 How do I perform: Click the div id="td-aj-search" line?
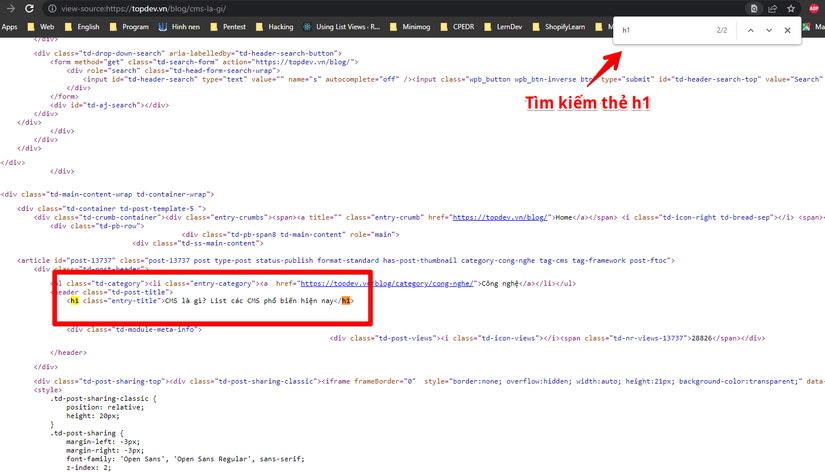109,105
